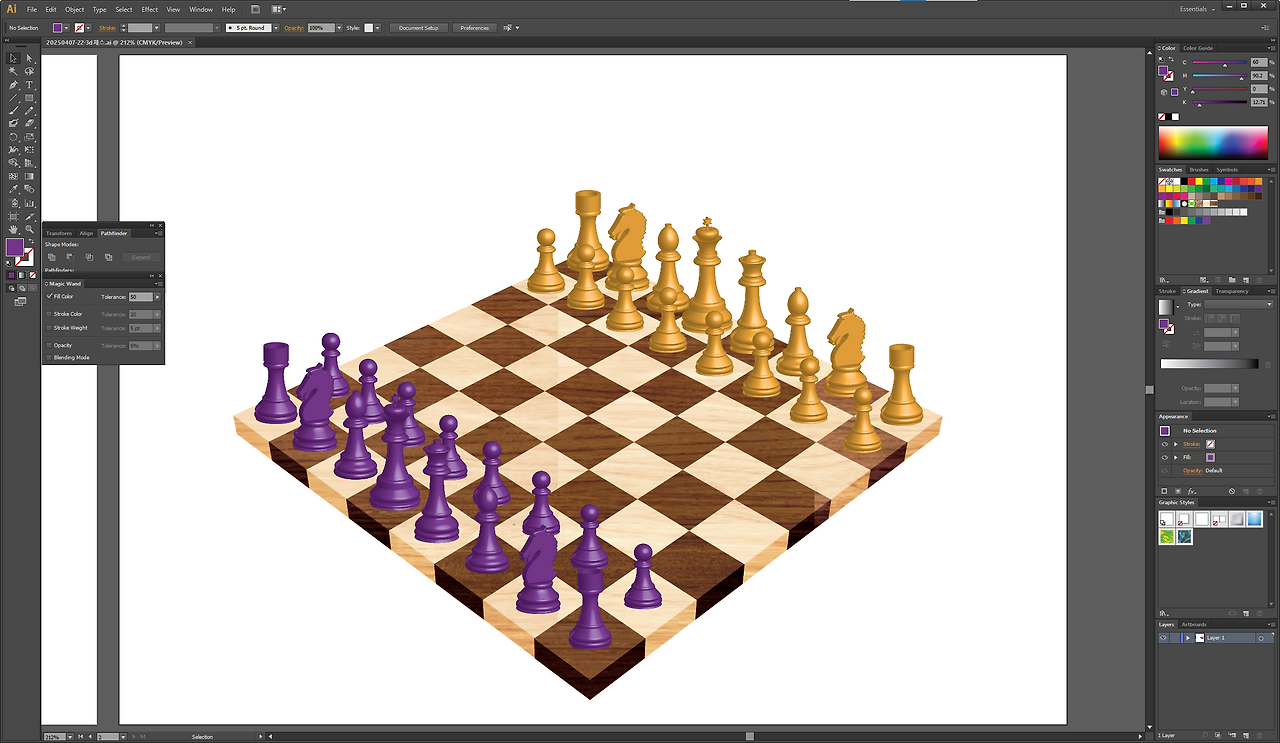
Task: Activate the Zoom tool
Action: pos(30,229)
